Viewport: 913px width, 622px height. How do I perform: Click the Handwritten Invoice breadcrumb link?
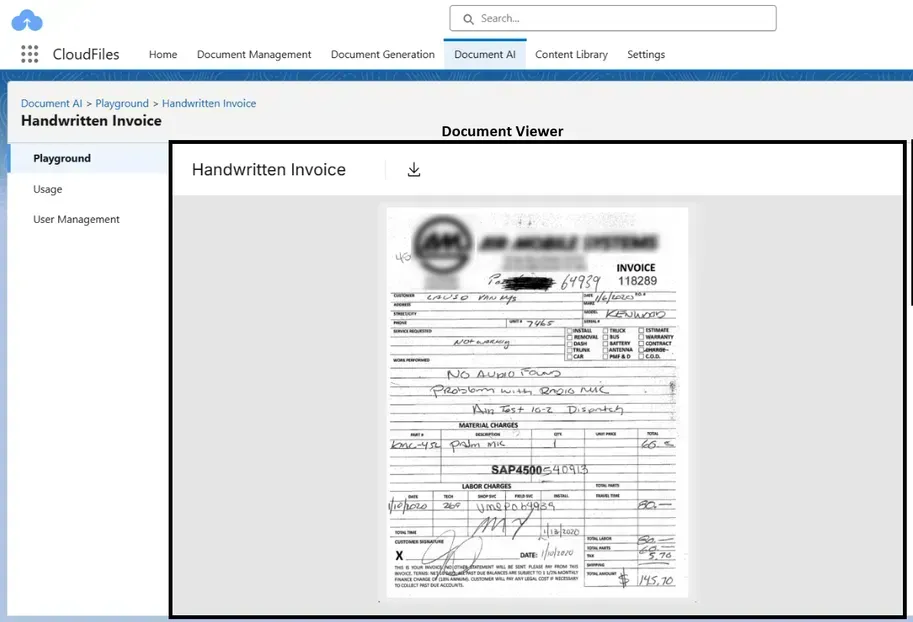tap(209, 103)
